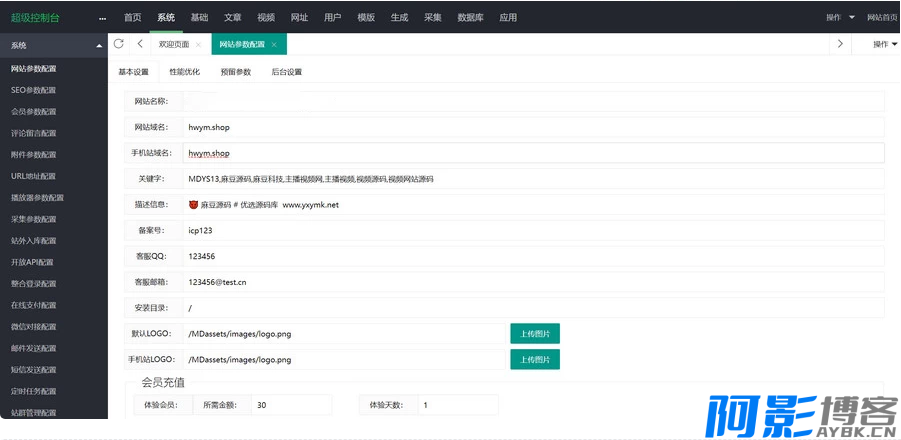Screen dimensions: 901x440
Task: Click the refresh icon in the tab bar
Action: tap(120, 44)
